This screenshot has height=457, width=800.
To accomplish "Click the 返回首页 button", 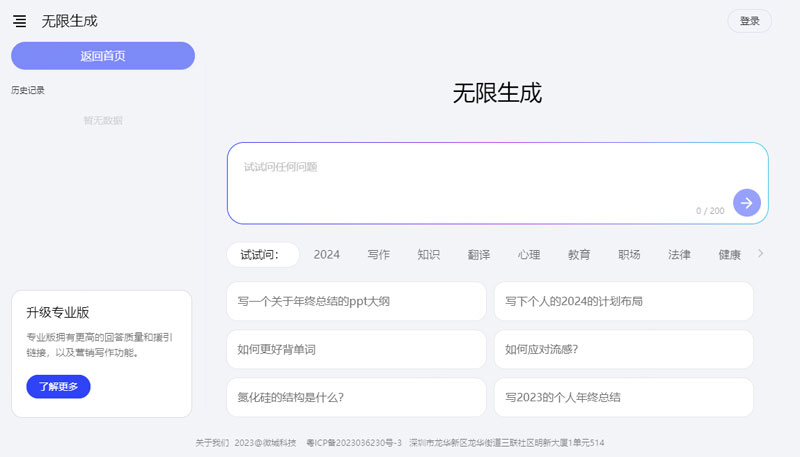I will (x=103, y=56).
